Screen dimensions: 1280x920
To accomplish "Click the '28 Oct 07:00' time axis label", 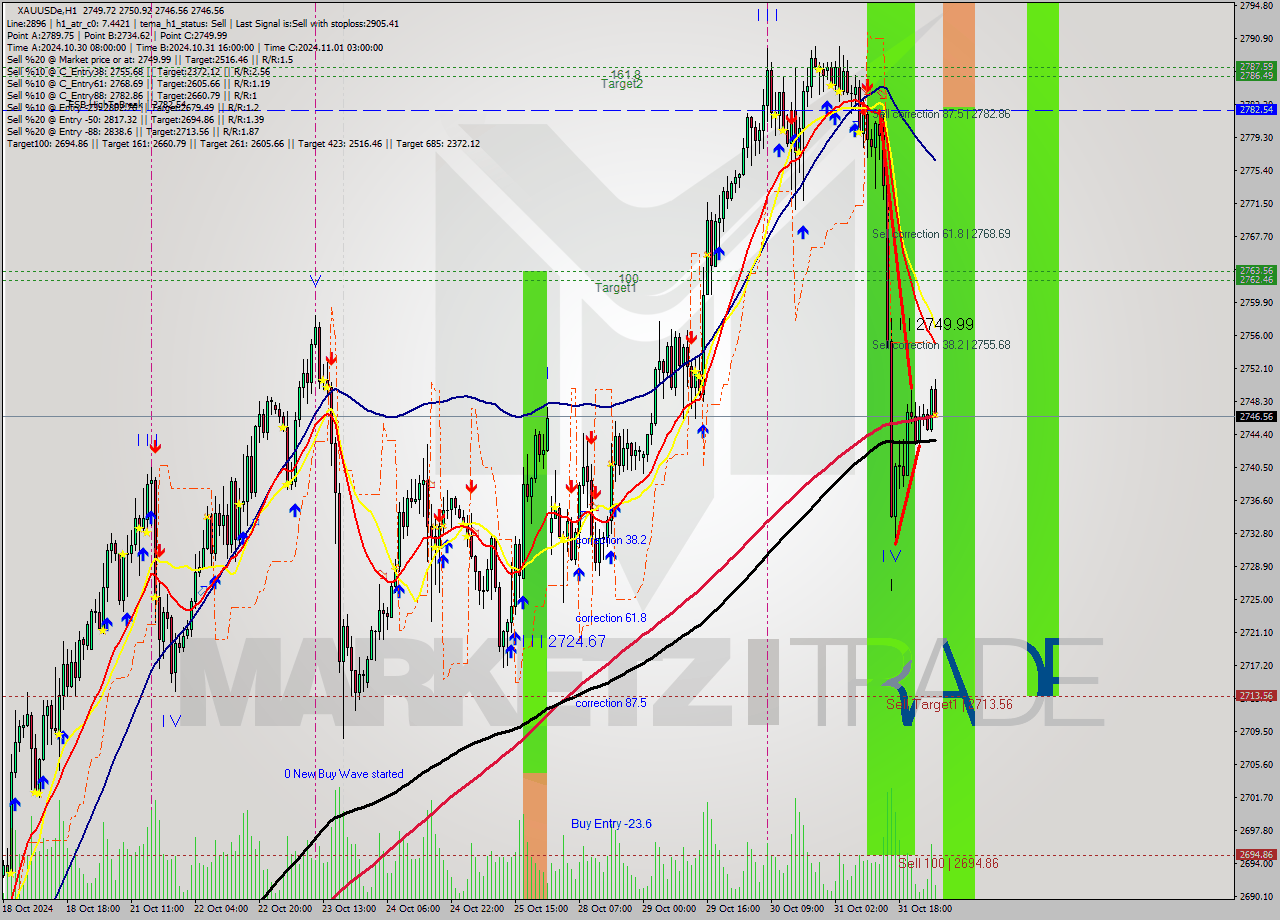I will click(605, 910).
